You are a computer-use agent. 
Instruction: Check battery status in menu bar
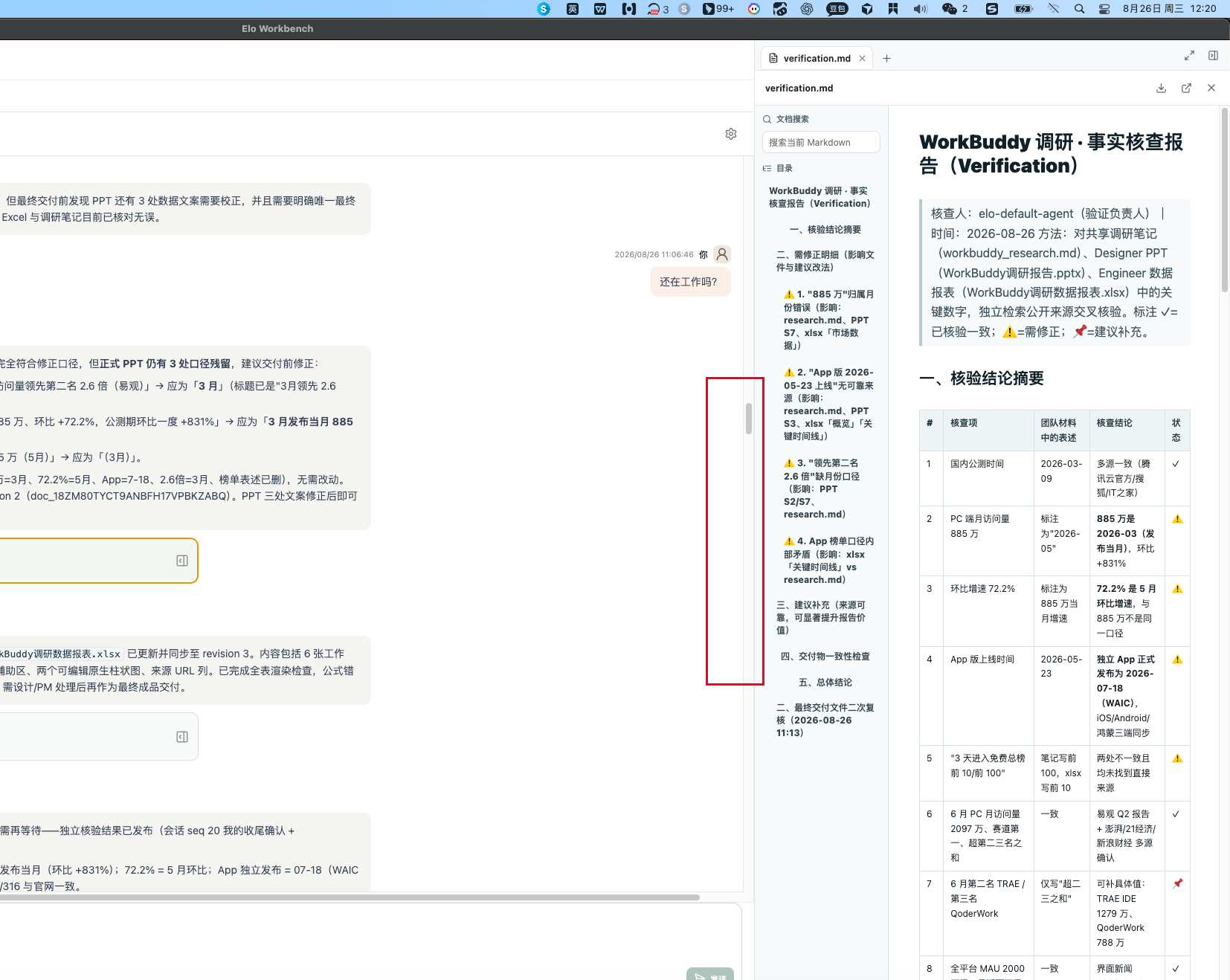[x=1024, y=9]
